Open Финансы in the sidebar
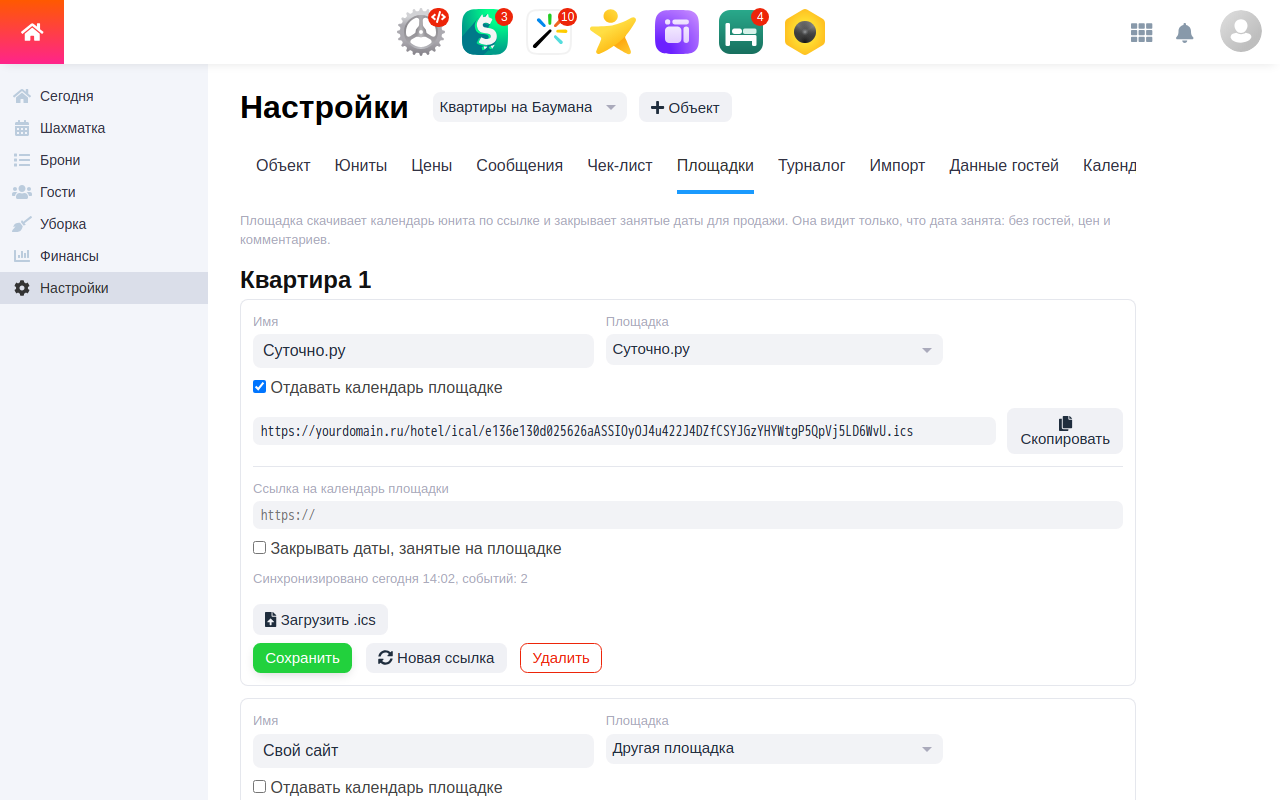 click(x=104, y=256)
